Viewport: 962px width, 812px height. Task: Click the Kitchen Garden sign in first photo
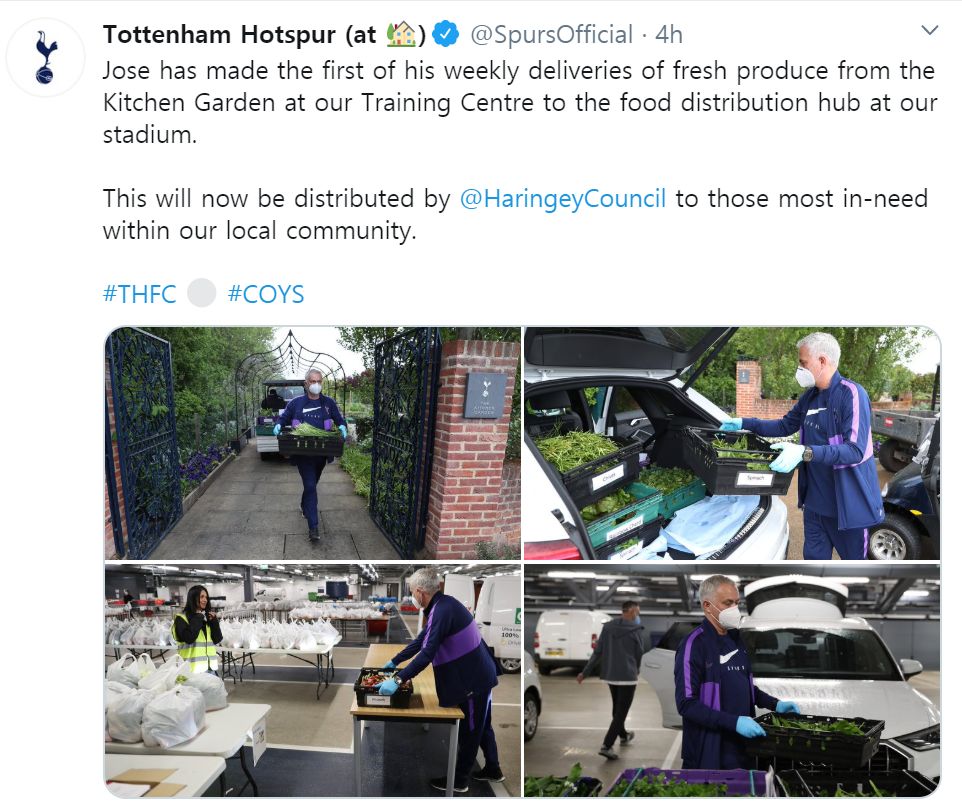pos(485,396)
